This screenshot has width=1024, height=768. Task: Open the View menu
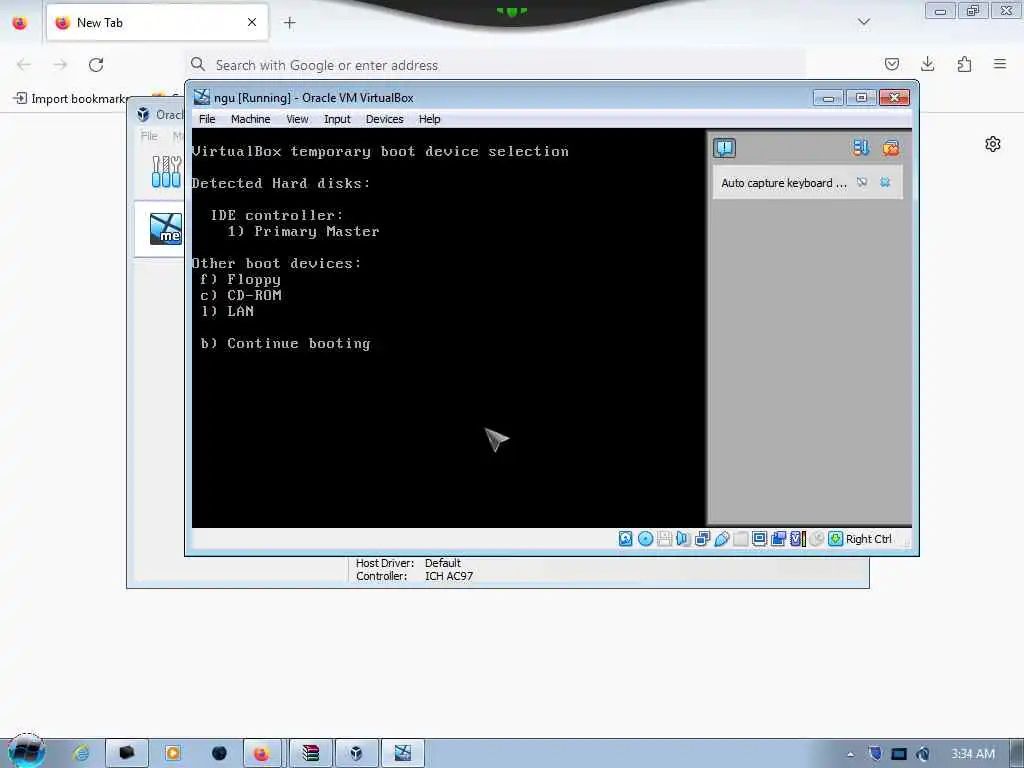(297, 119)
